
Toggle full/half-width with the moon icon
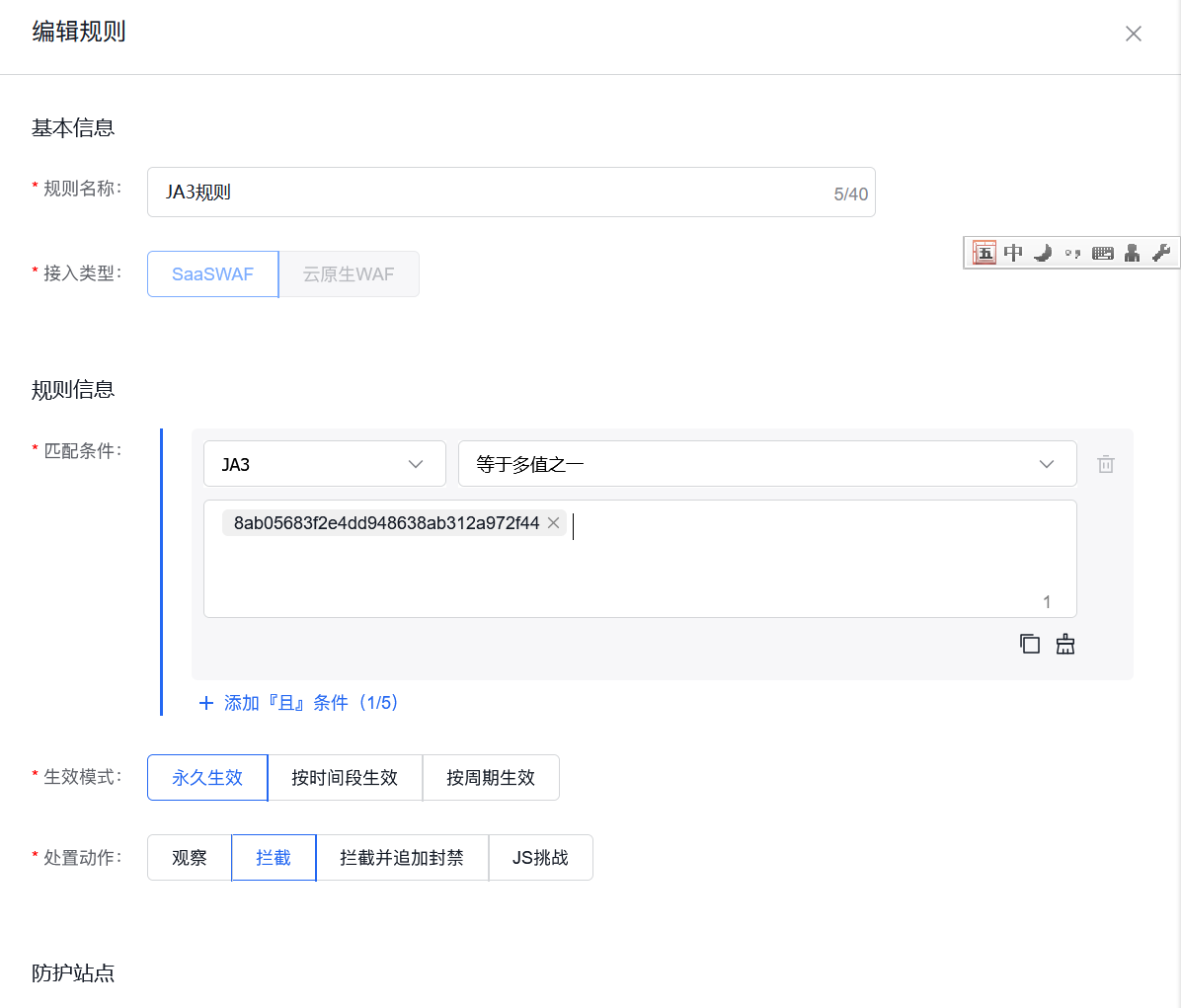(1043, 253)
